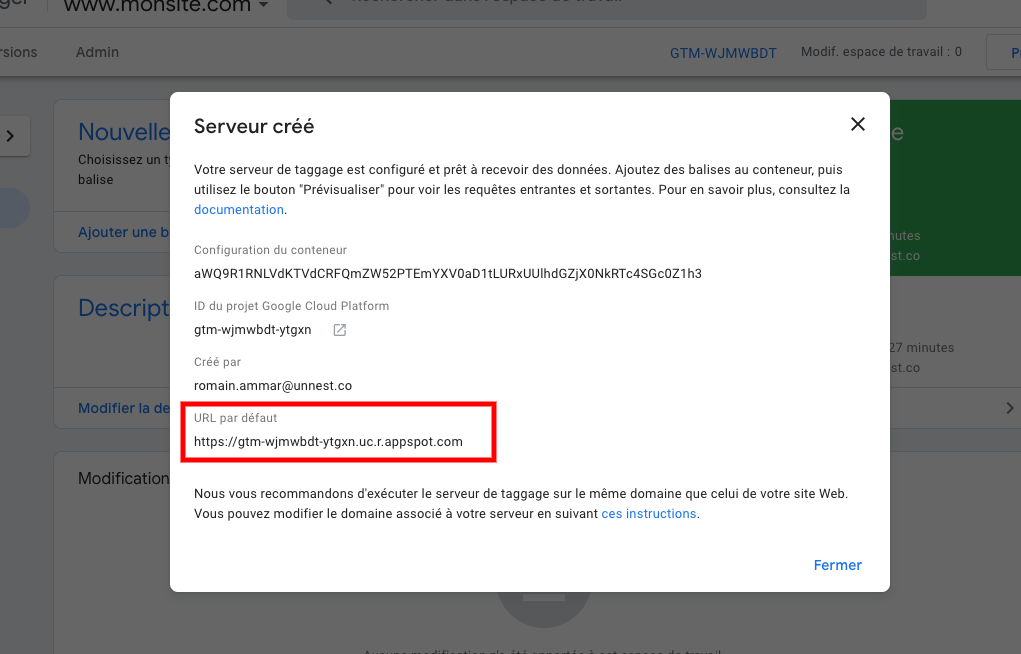The image size is (1021, 654).
Task: Click Modif. espace de travail : 0
Action: [x=881, y=51]
